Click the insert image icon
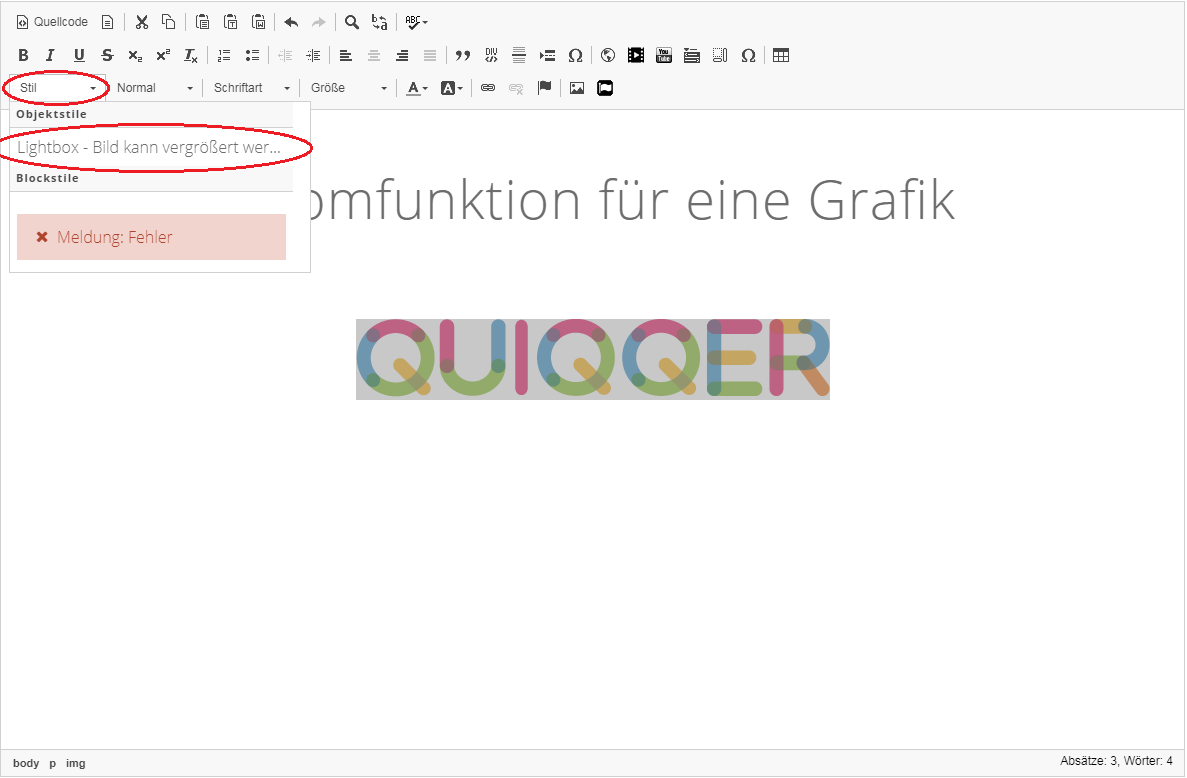The width and height of the screenshot is (1187, 778). click(577, 88)
